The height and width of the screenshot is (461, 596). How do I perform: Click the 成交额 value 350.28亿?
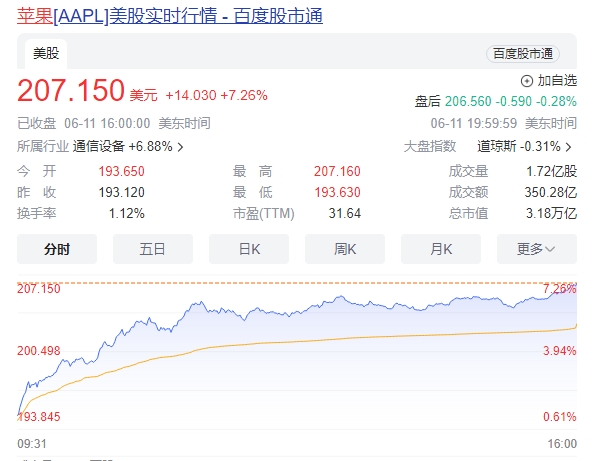coord(551,192)
